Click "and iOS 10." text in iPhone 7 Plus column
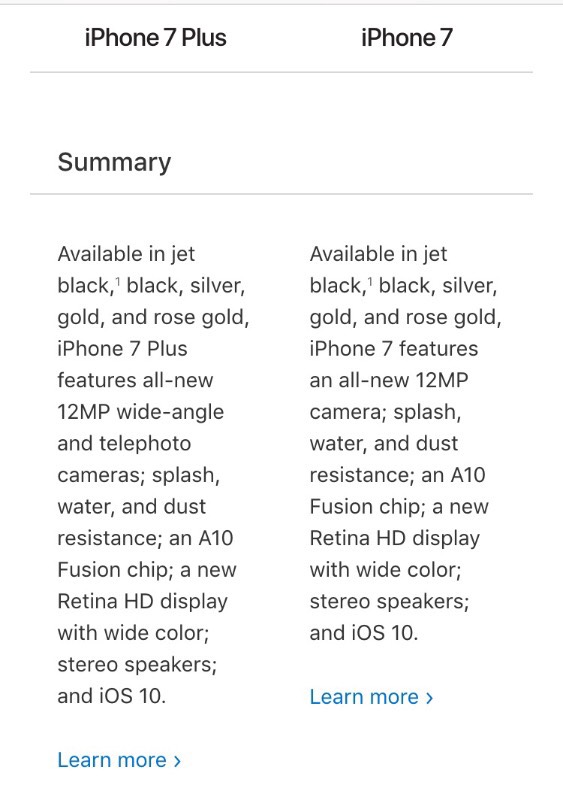Image resolution: width=563 pixels, height=800 pixels. [112, 696]
